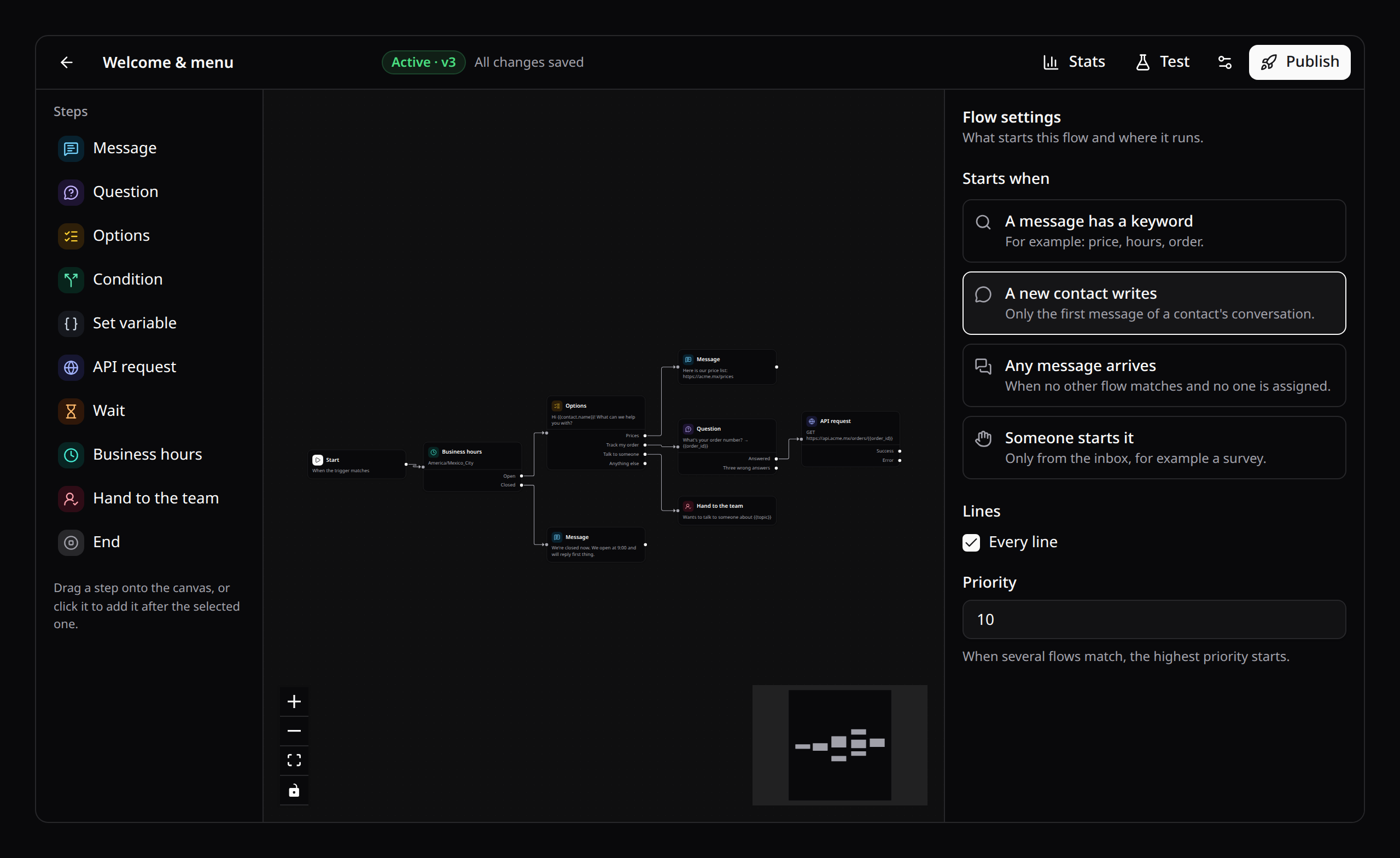Image resolution: width=1400 pixels, height=858 pixels.
Task: Click the canvas minimap
Action: tap(840, 745)
